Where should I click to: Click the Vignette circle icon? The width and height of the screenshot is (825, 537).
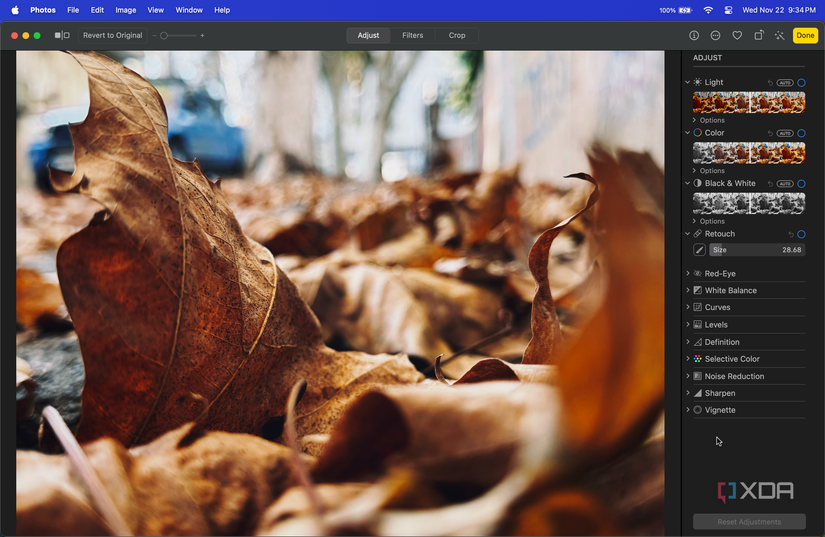[x=697, y=410]
